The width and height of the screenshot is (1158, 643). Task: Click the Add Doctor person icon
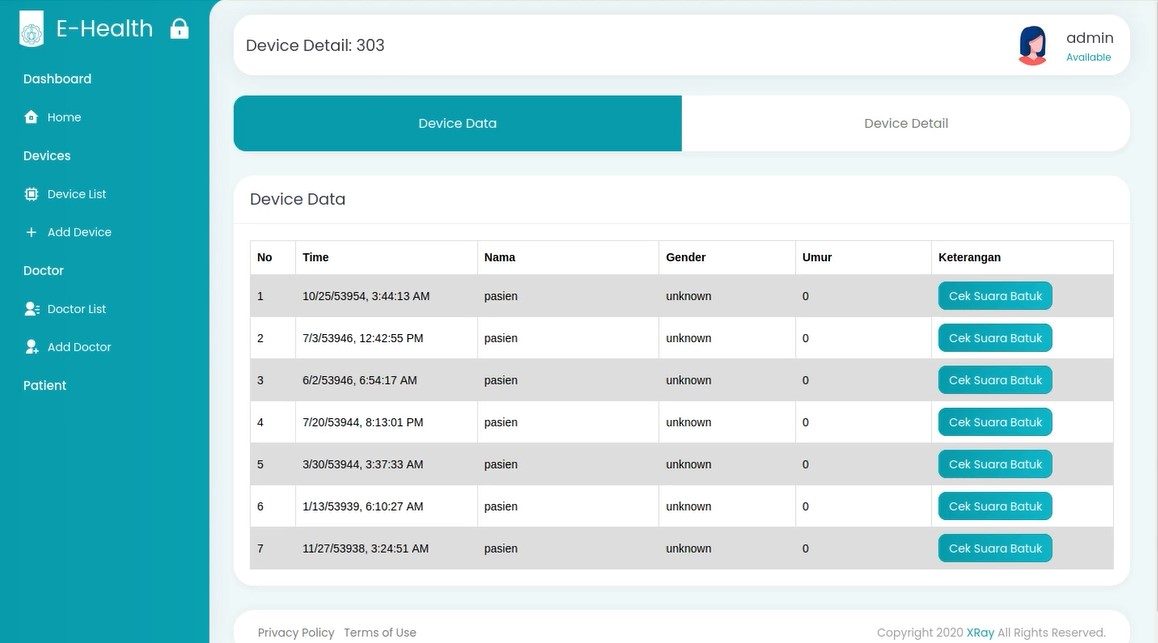(31, 346)
